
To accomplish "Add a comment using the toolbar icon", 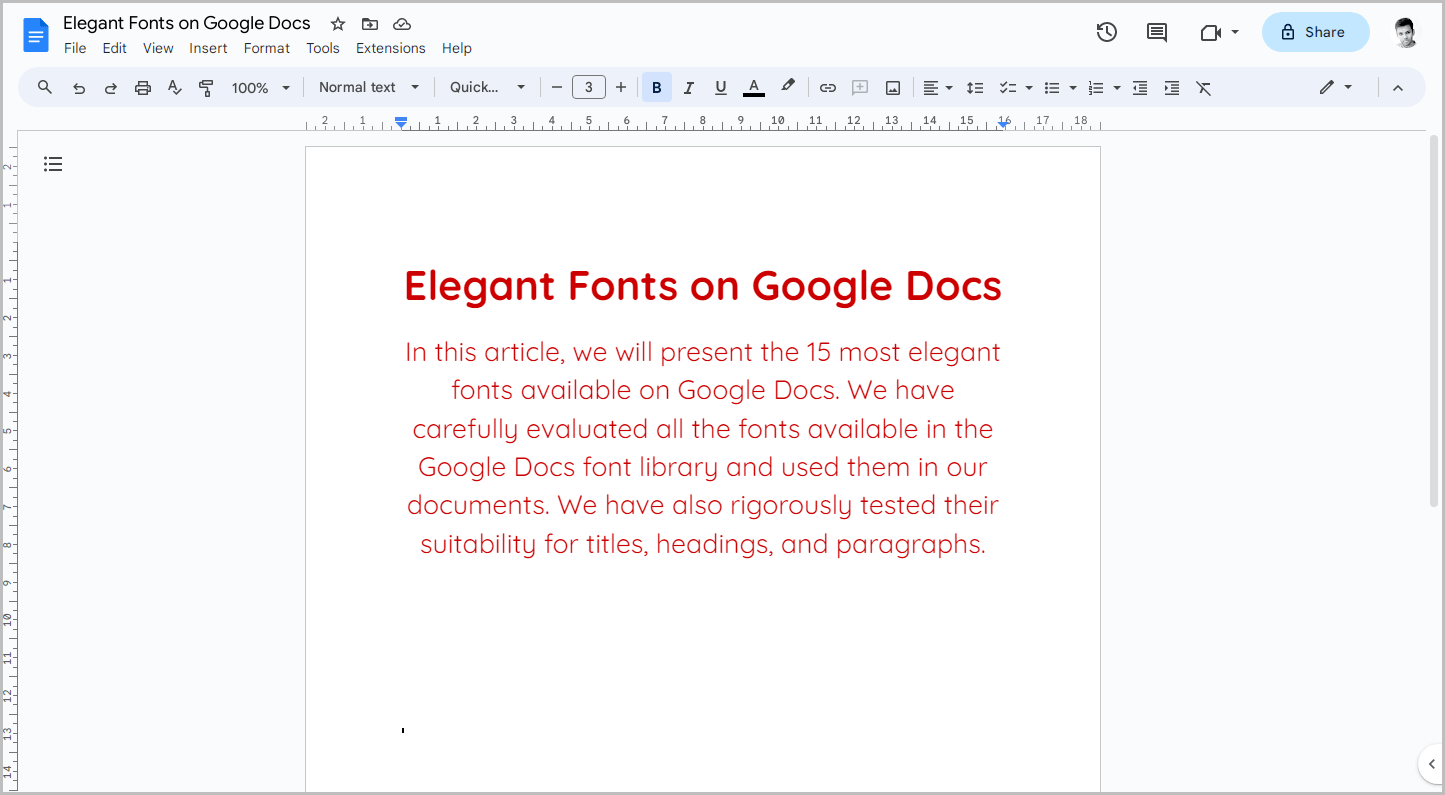I will tap(859, 87).
